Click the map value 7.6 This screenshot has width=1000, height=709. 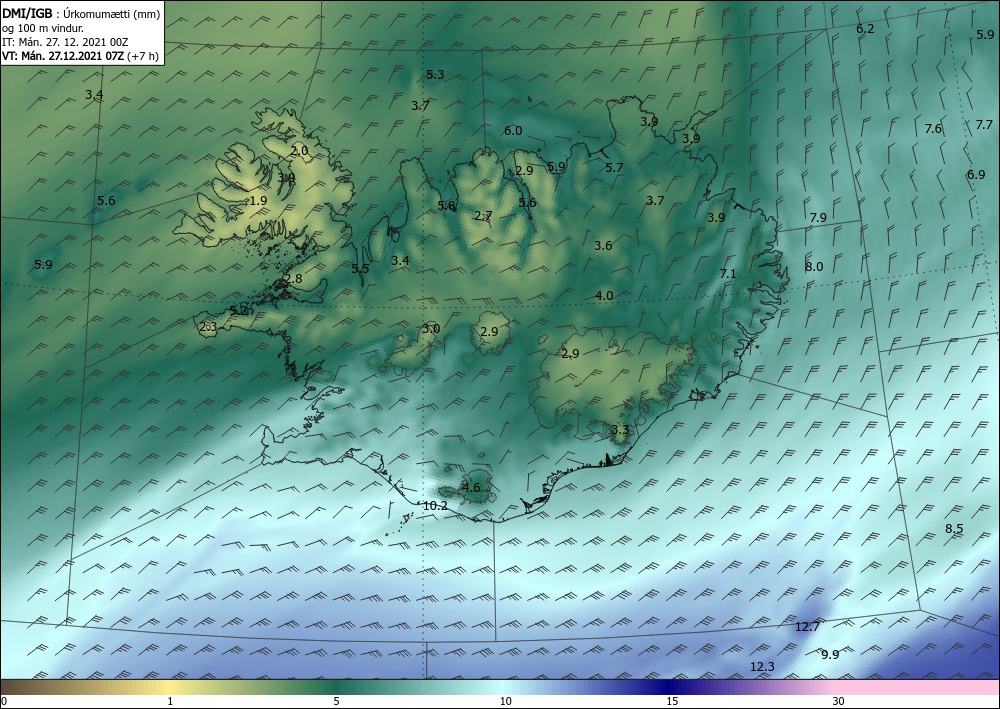click(x=933, y=129)
